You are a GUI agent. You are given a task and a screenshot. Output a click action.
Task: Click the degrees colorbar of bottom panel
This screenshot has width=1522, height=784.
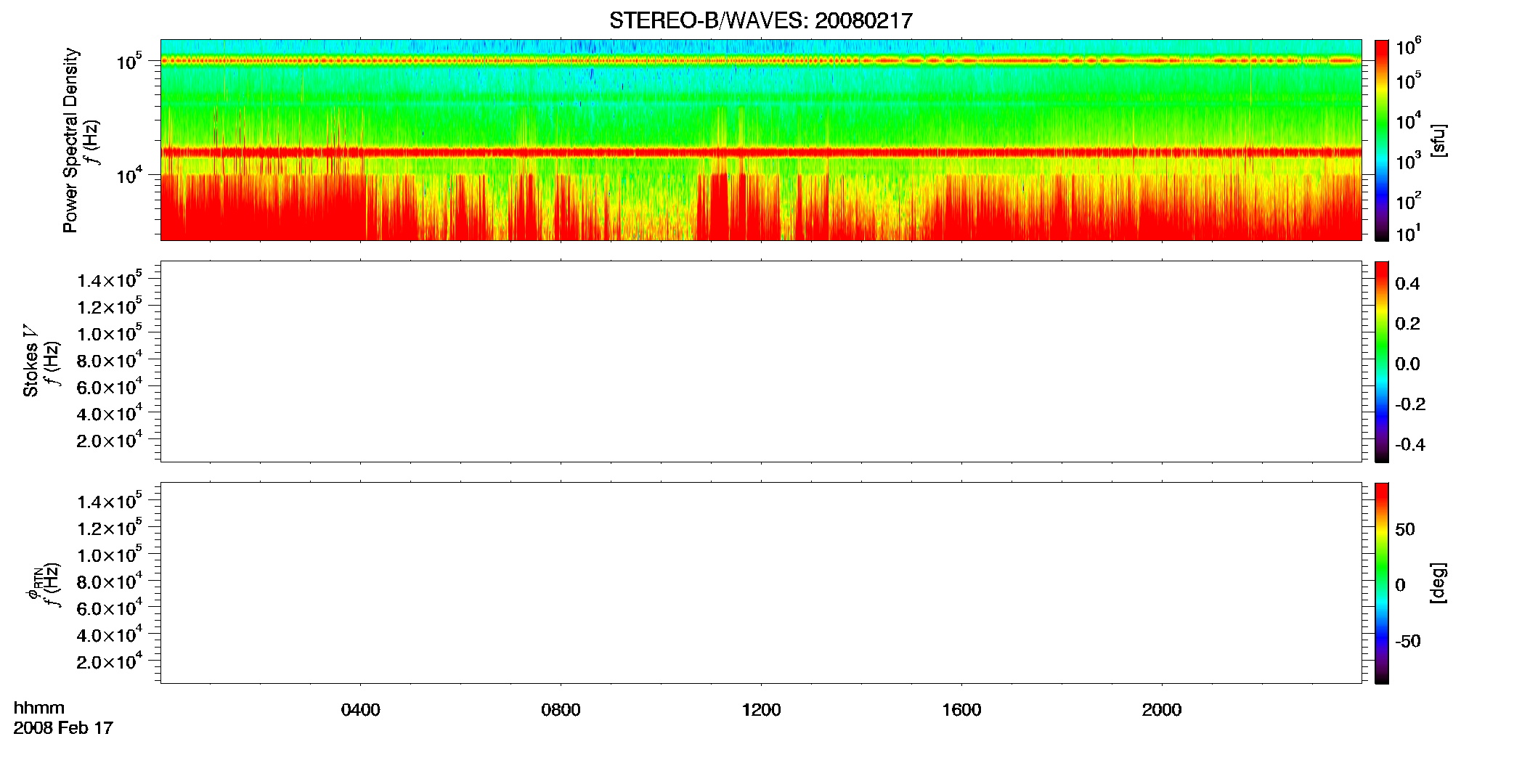coord(1382,583)
